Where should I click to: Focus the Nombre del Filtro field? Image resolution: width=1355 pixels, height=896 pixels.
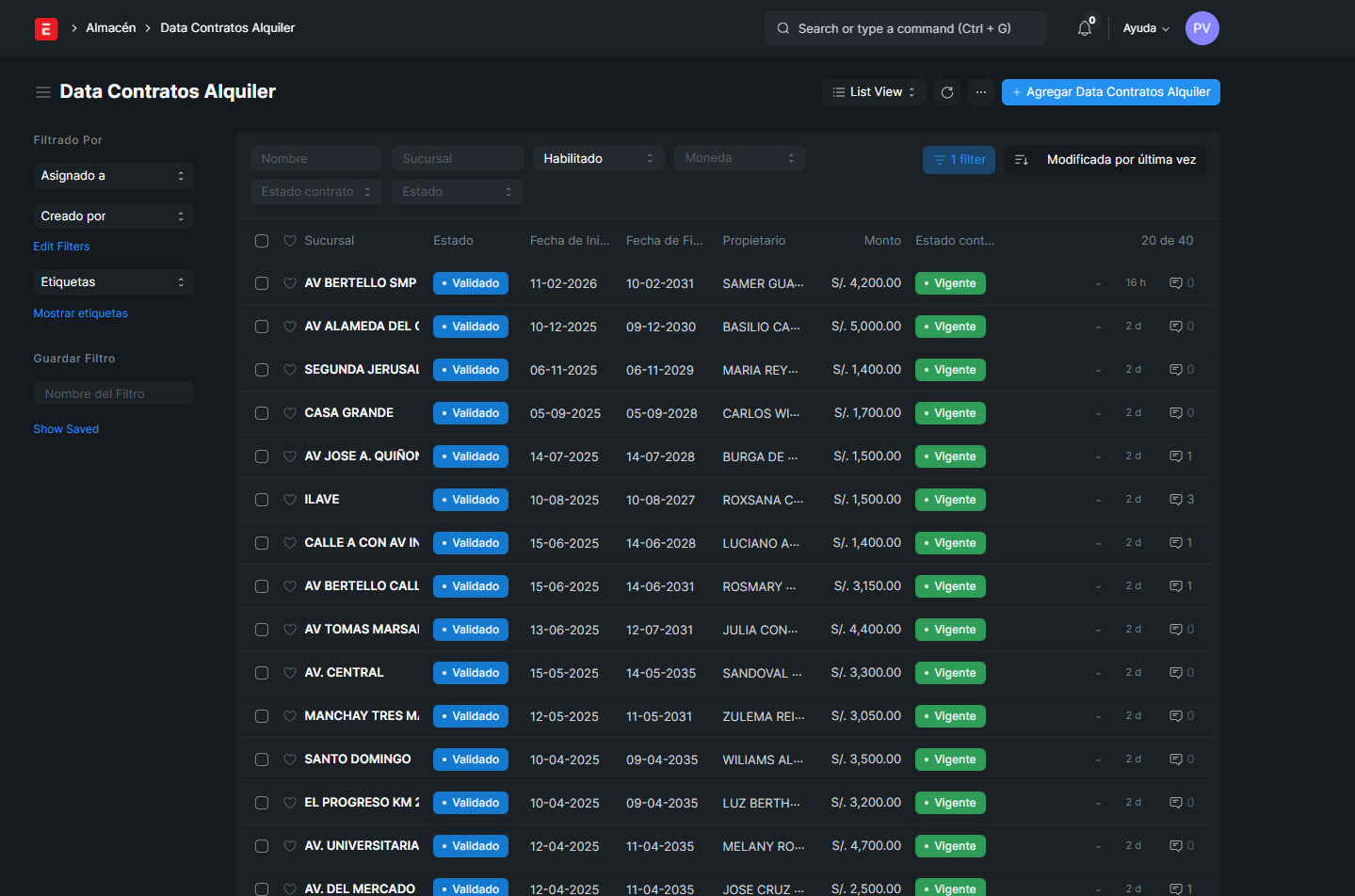(x=114, y=393)
